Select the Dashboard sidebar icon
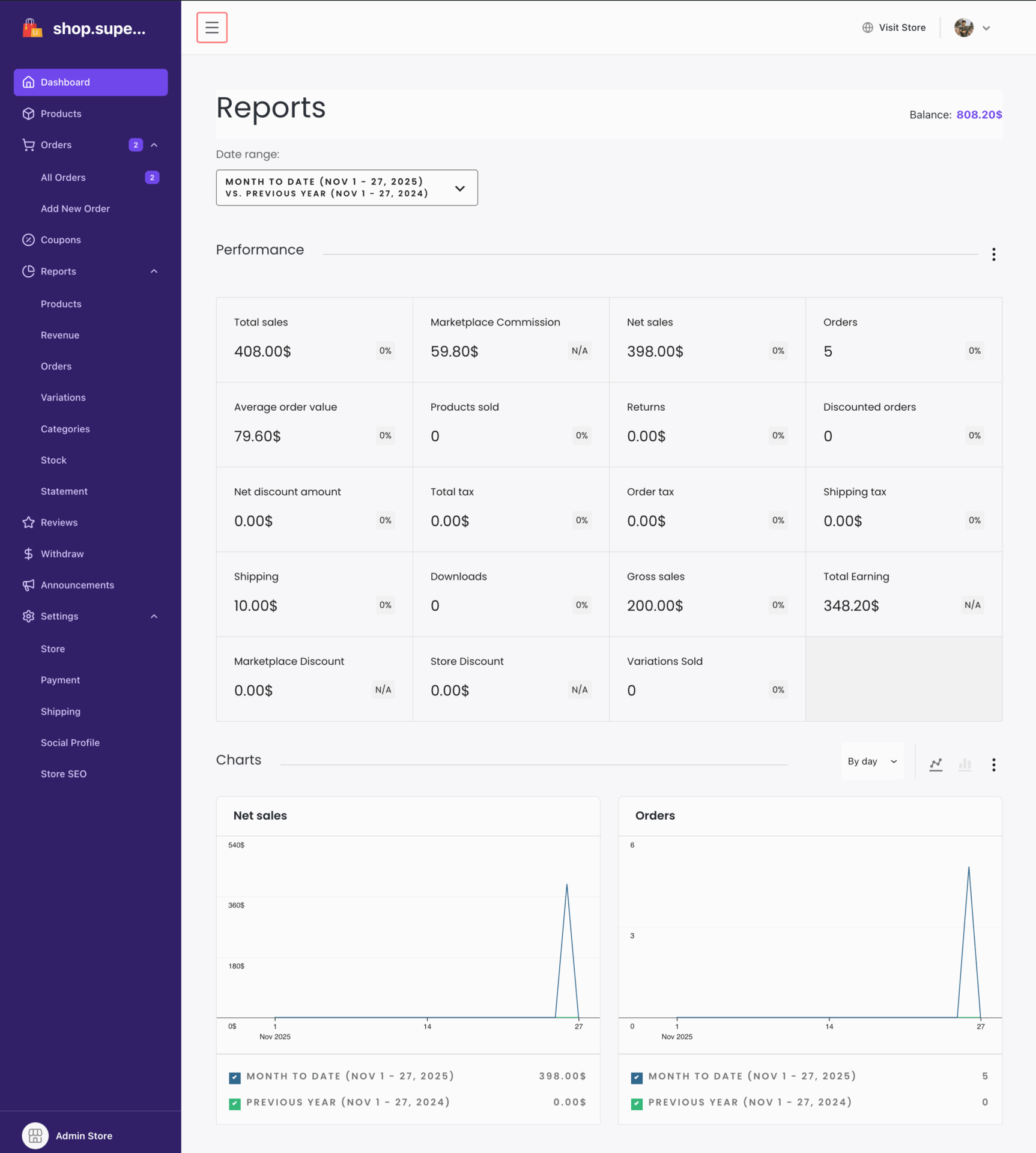Viewport: 1036px width, 1153px height. coord(29,82)
